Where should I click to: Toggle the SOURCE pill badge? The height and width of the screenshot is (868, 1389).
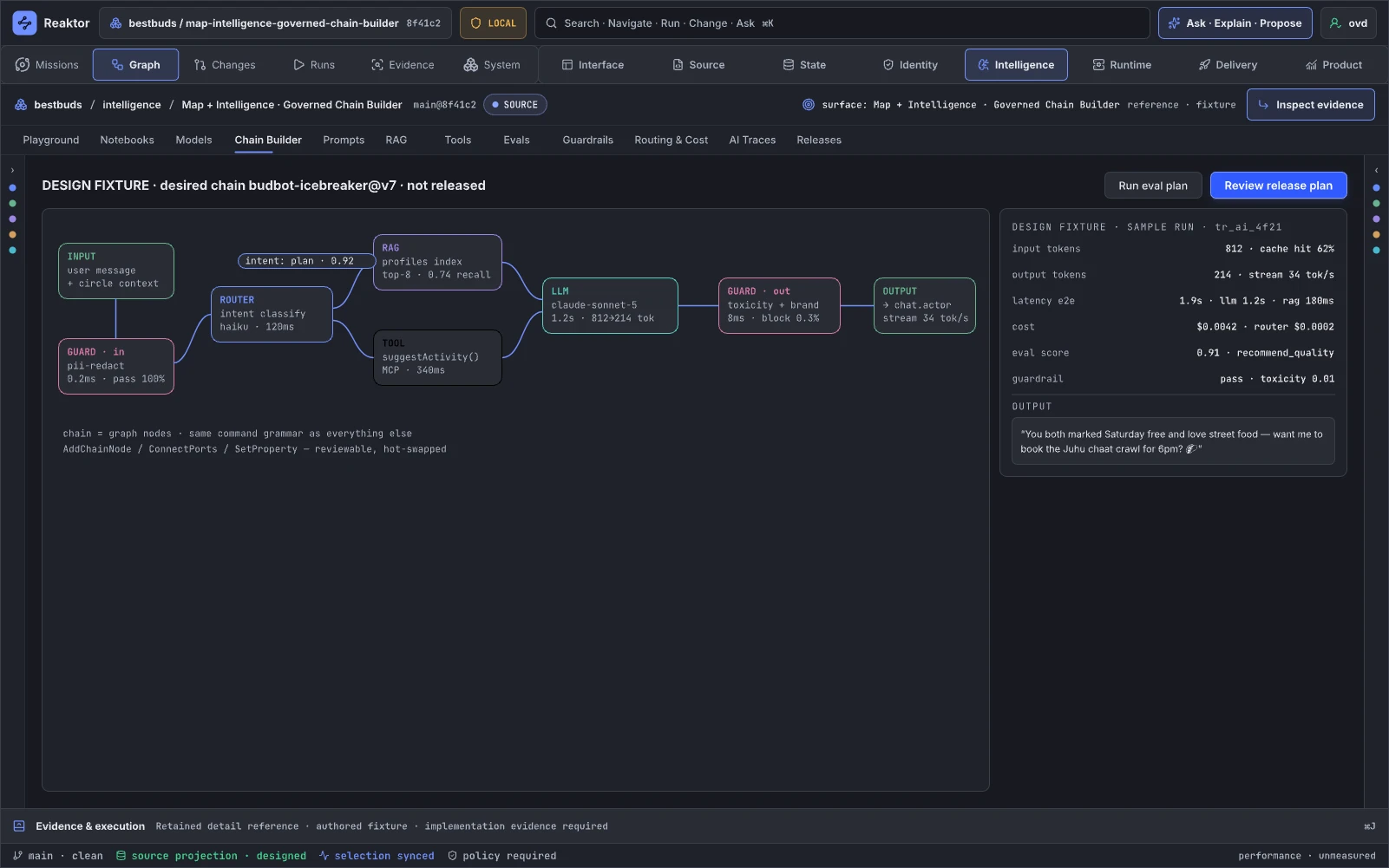point(514,105)
